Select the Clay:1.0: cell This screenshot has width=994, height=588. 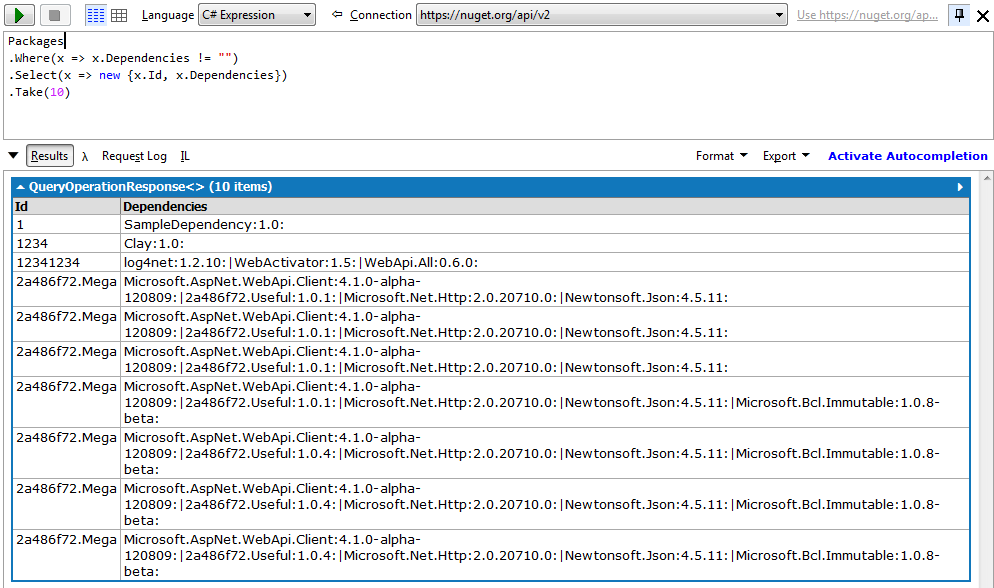click(545, 243)
